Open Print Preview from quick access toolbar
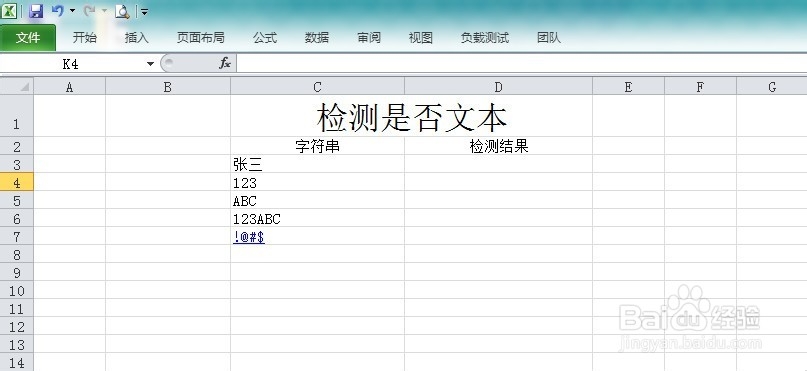Viewport: 807px width, 371px height. click(122, 11)
